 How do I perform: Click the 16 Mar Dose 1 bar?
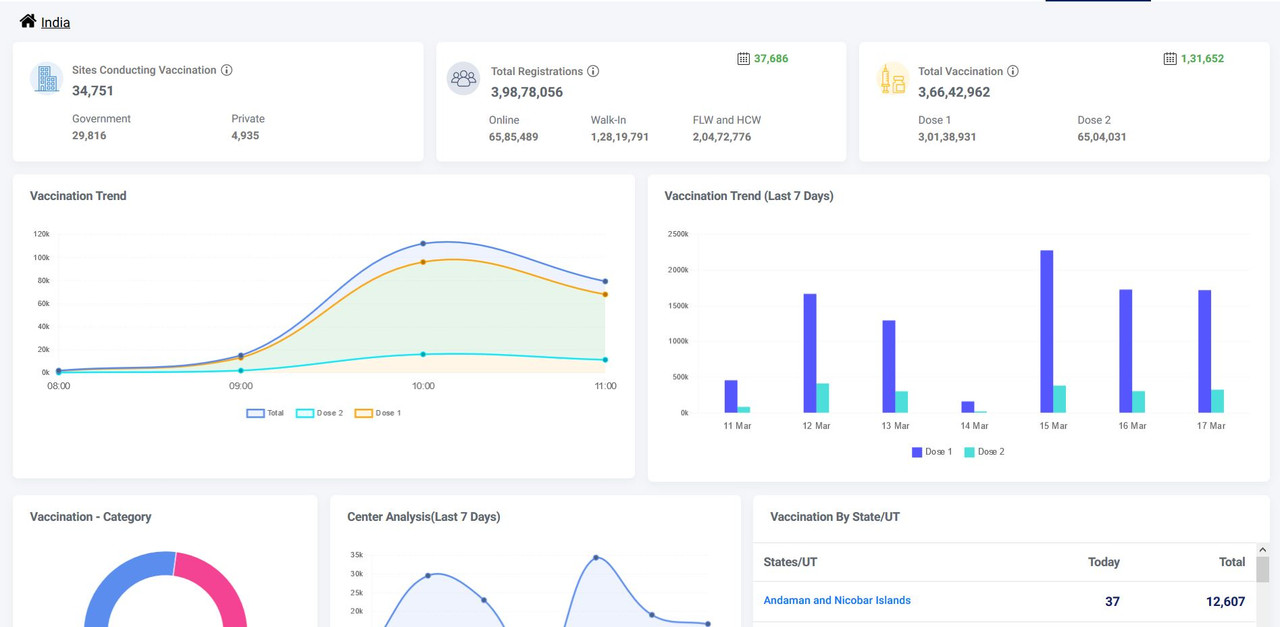(x=1125, y=351)
